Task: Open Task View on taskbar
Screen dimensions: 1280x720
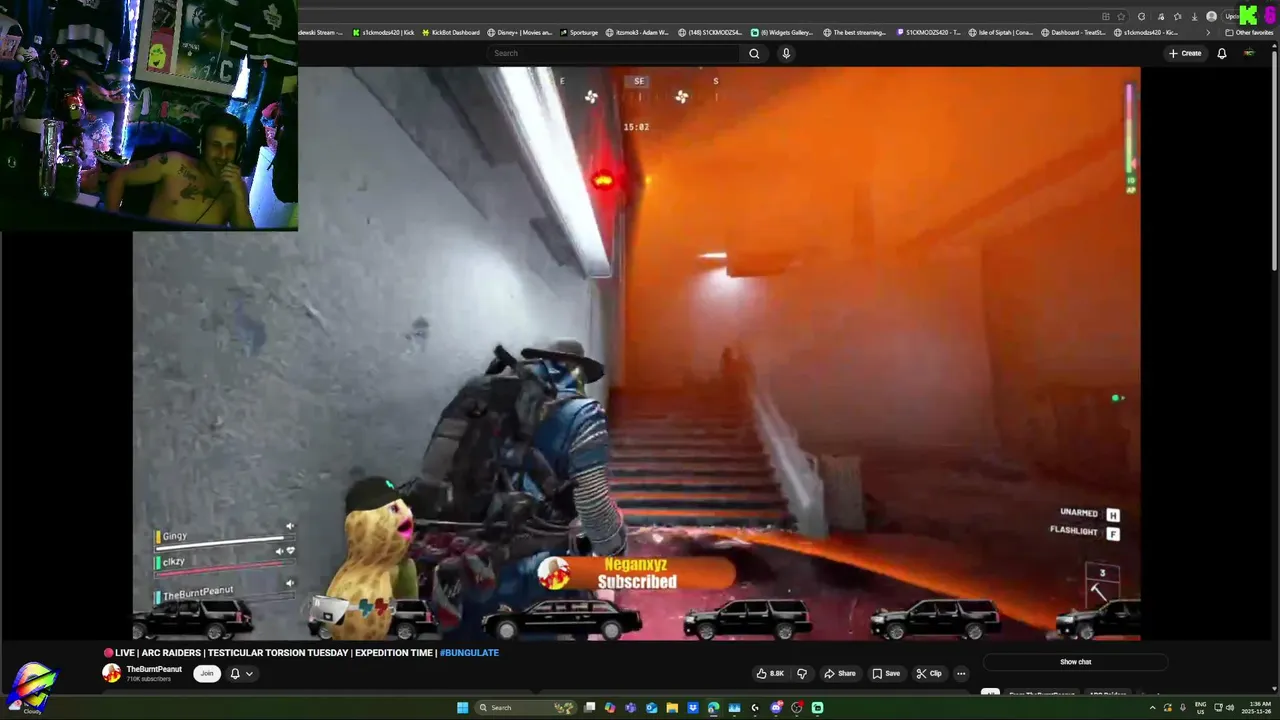Action: (x=589, y=708)
